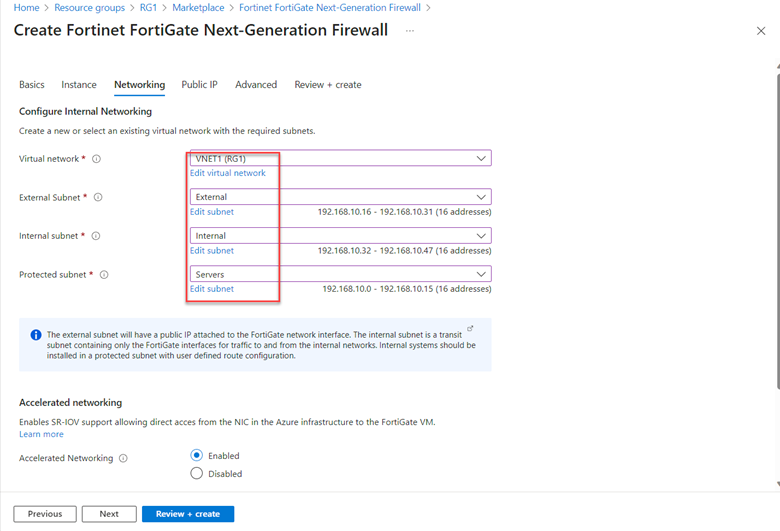780x531 pixels.
Task: Open the External Subnet dropdown
Action: point(340,197)
